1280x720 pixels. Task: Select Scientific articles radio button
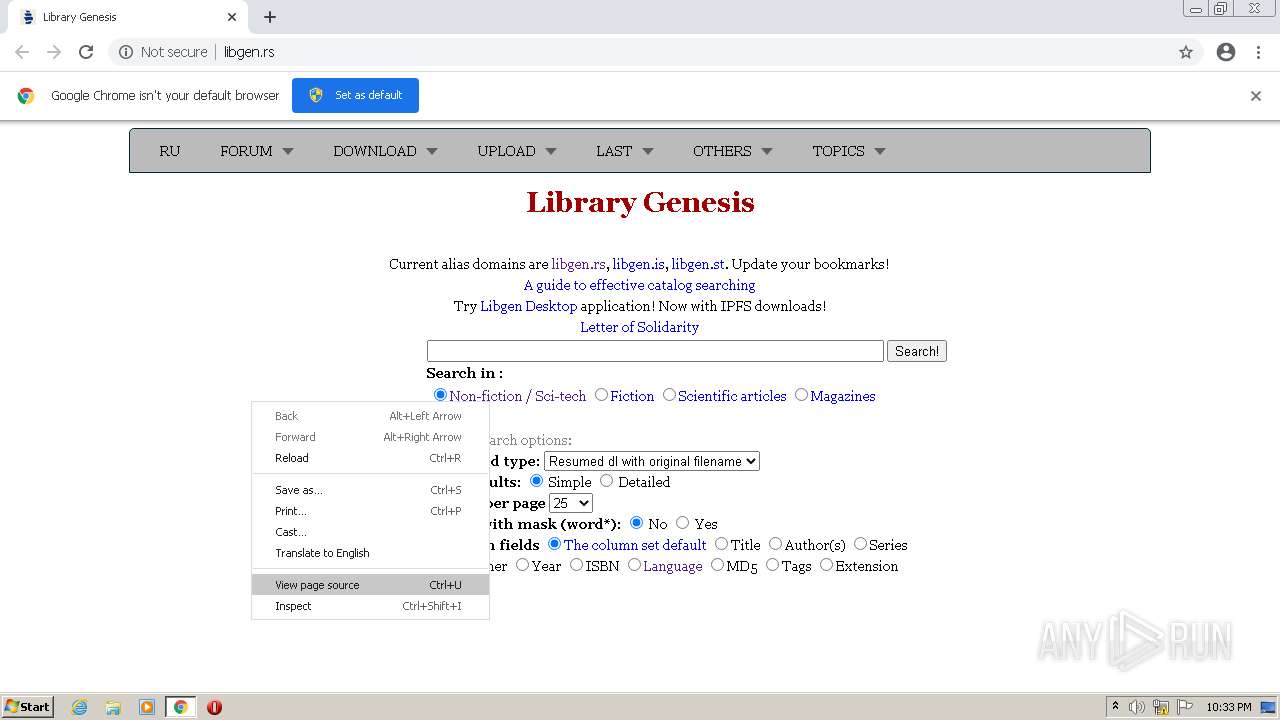[x=669, y=395]
